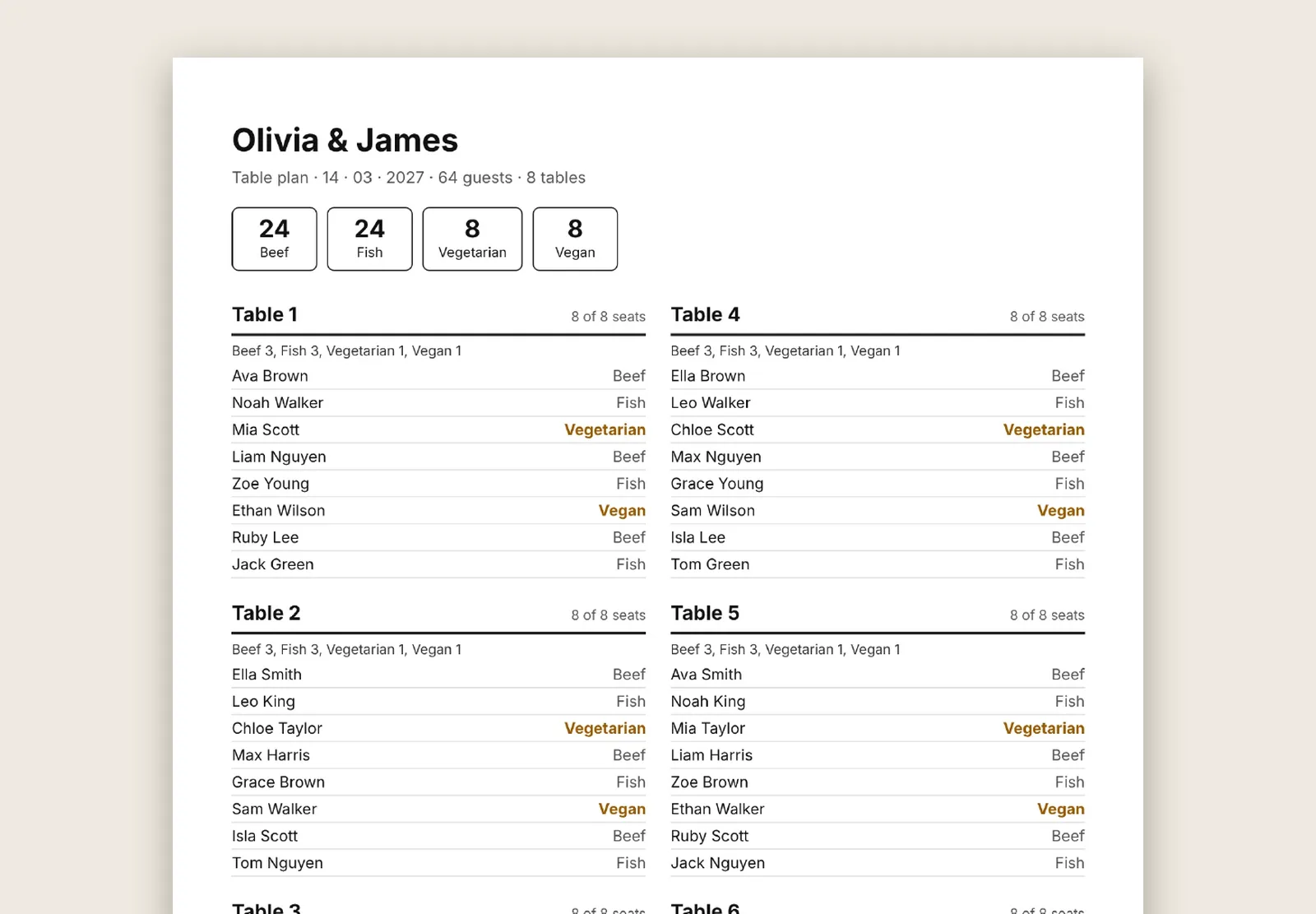The width and height of the screenshot is (1316, 914).
Task: Select guest Ruby Lee
Action: [265, 537]
